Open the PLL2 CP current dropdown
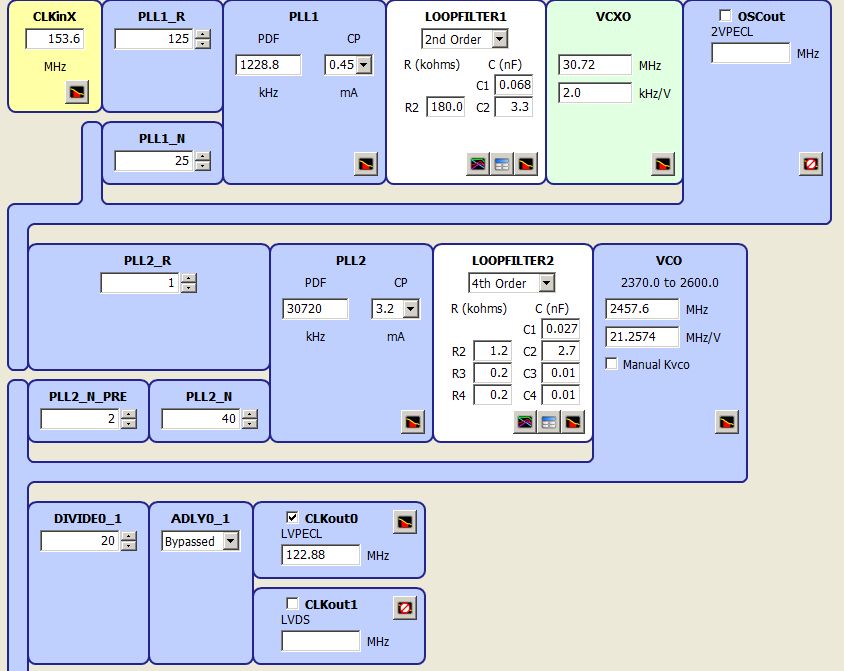This screenshot has width=844, height=671. 411,309
